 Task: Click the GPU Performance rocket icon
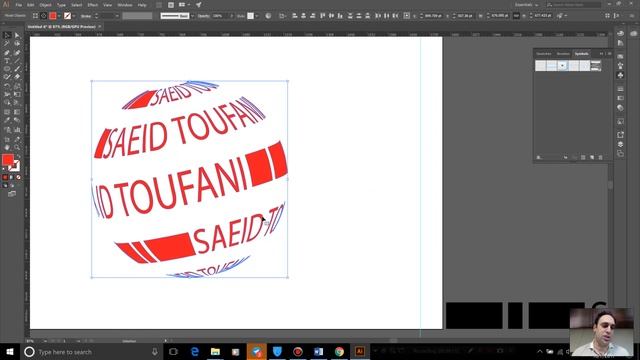pyautogui.click(x=198, y=5)
